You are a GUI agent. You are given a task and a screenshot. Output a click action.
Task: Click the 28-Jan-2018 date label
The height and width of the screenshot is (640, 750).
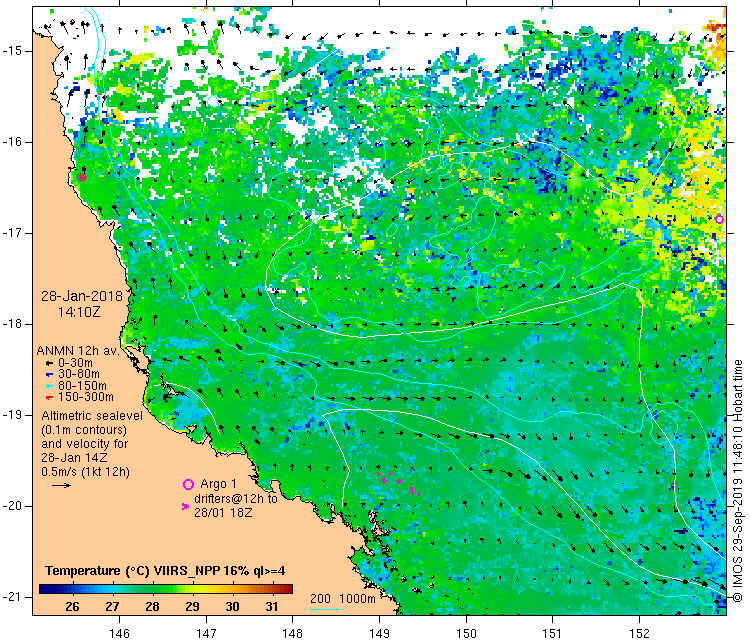tap(82, 296)
